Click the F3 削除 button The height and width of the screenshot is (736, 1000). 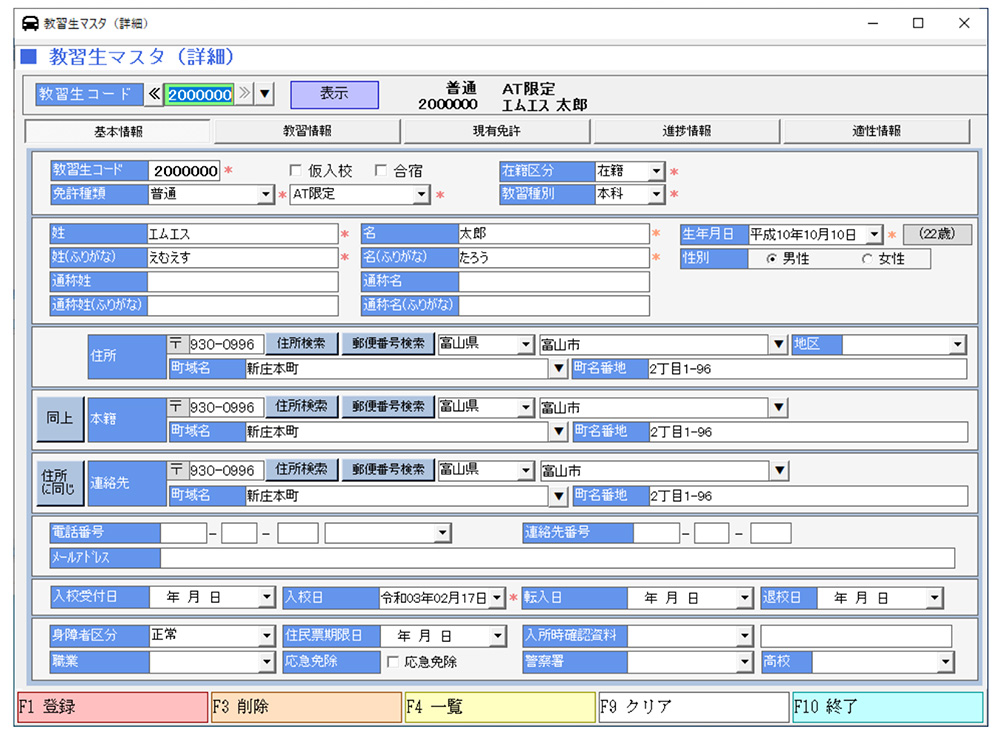307,707
